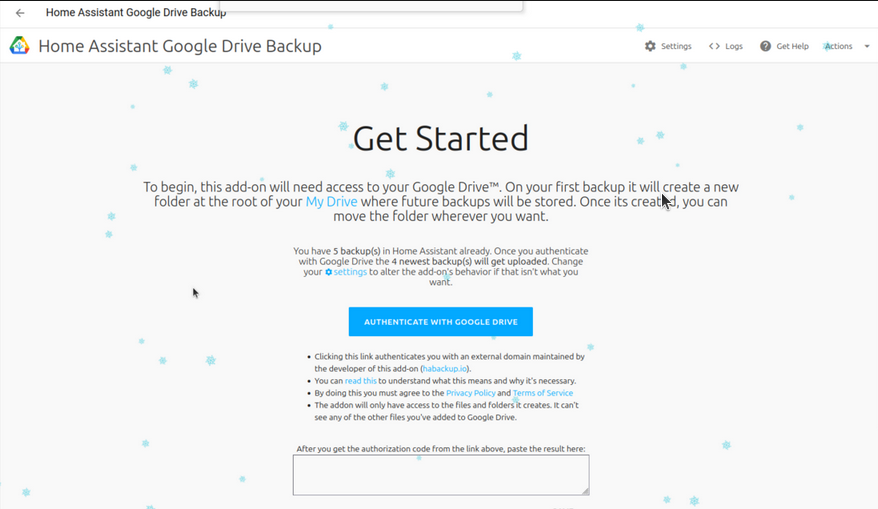Click the Logs code brackets icon

point(714,46)
